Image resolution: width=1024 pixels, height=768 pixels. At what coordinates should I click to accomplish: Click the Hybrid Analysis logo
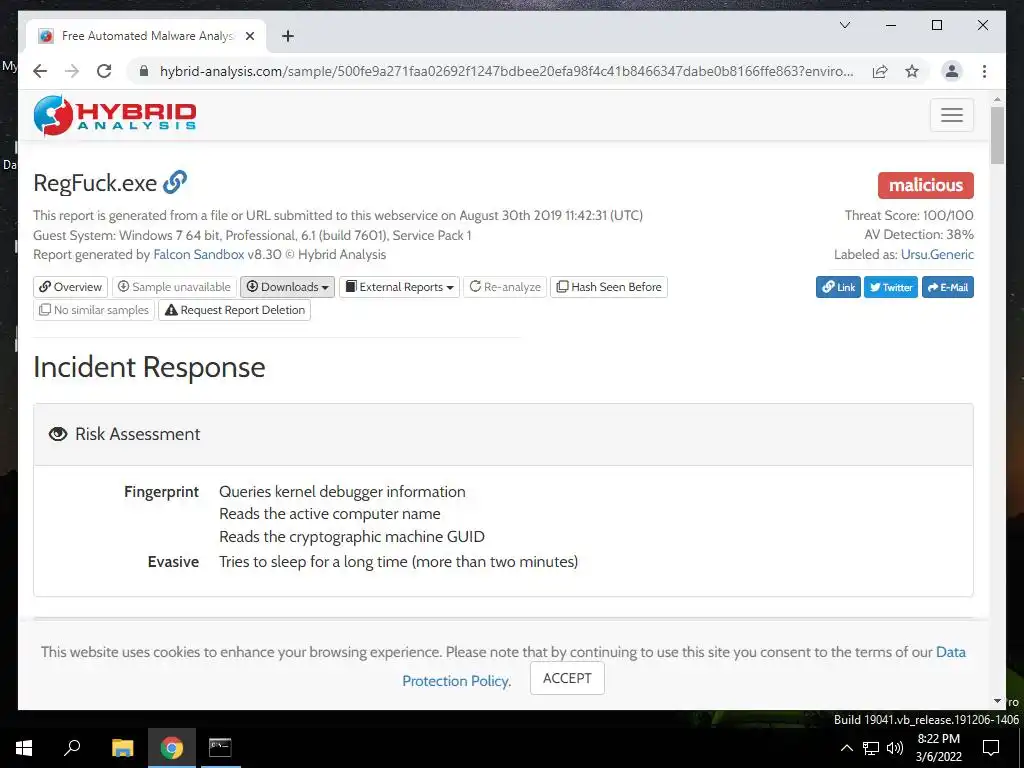click(115, 116)
